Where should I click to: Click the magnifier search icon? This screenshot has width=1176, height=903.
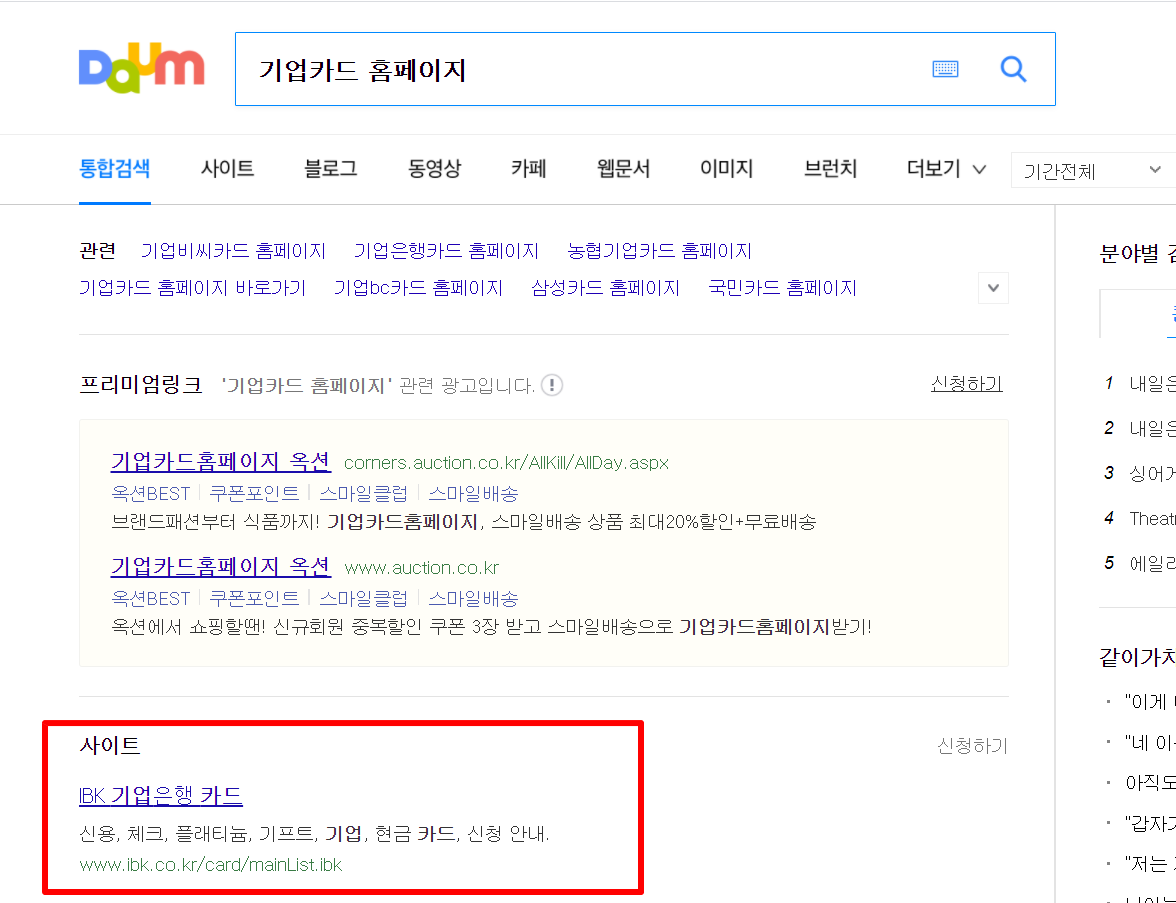[1013, 69]
